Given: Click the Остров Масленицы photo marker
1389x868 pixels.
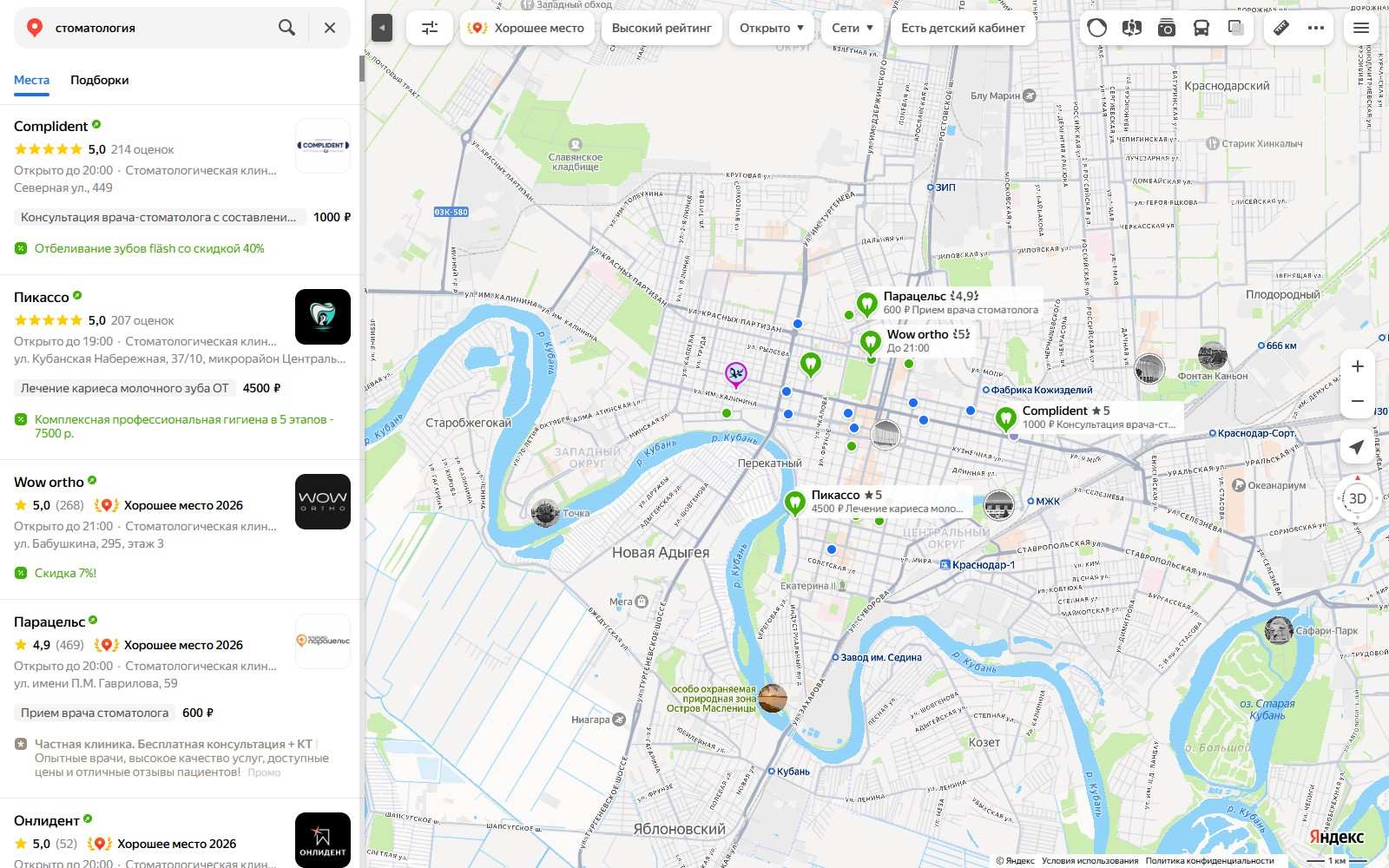Looking at the screenshot, I should pos(773,698).
